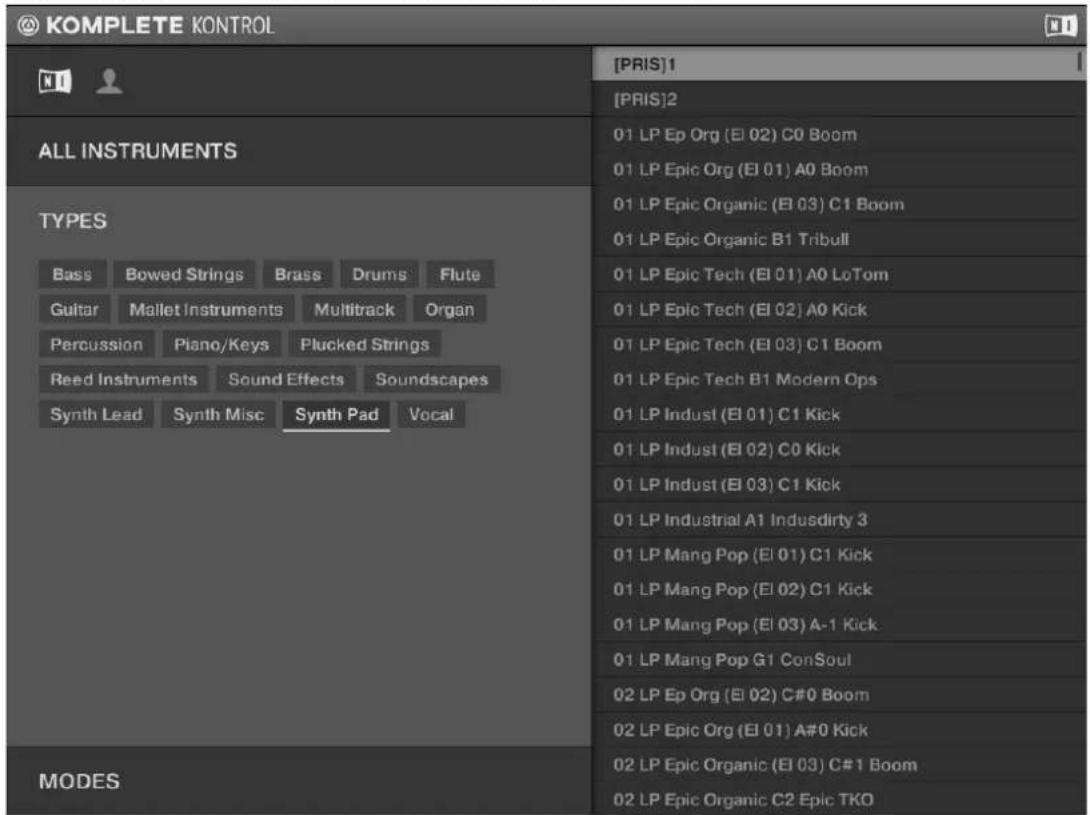This screenshot has height=815, width=1090.
Task: Click the preset list scrollbar handle
Action: (x=1080, y=62)
